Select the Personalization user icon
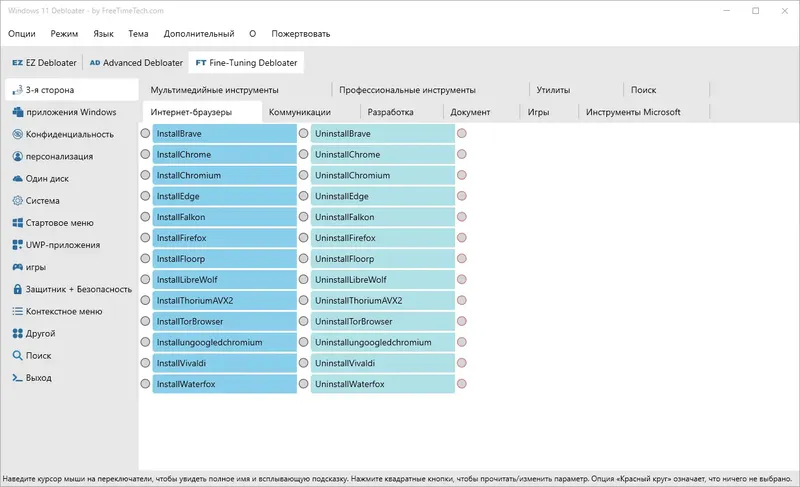This screenshot has height=487, width=800. (x=17, y=156)
